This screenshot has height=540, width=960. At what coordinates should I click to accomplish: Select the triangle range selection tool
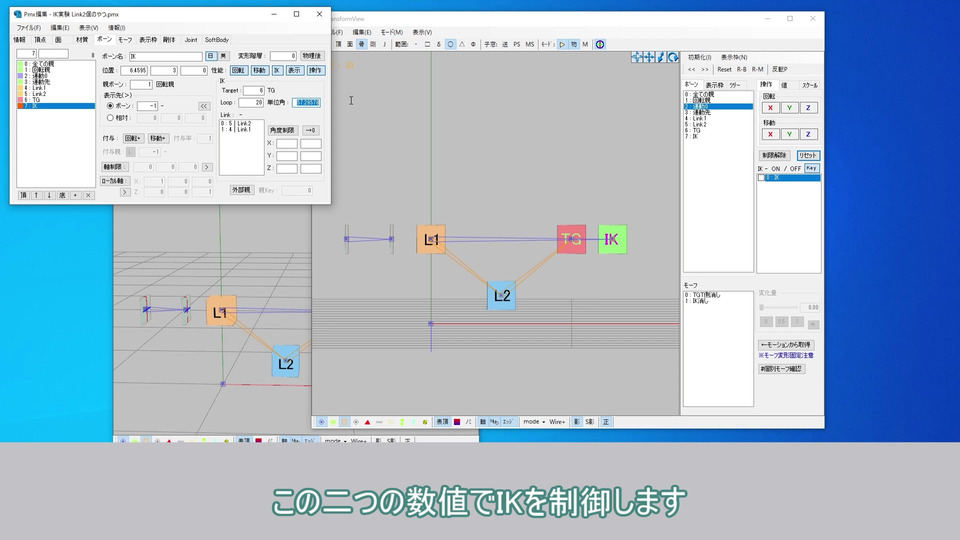pos(462,44)
